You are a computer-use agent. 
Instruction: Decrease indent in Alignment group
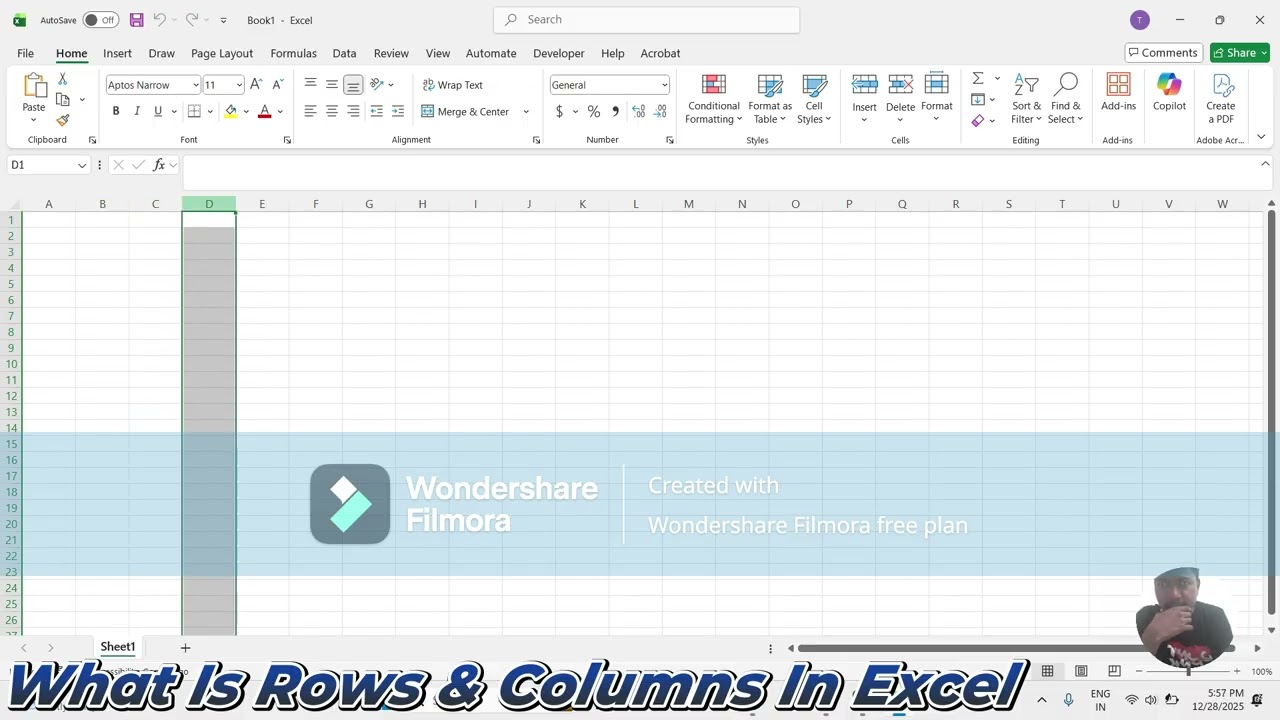click(x=376, y=111)
